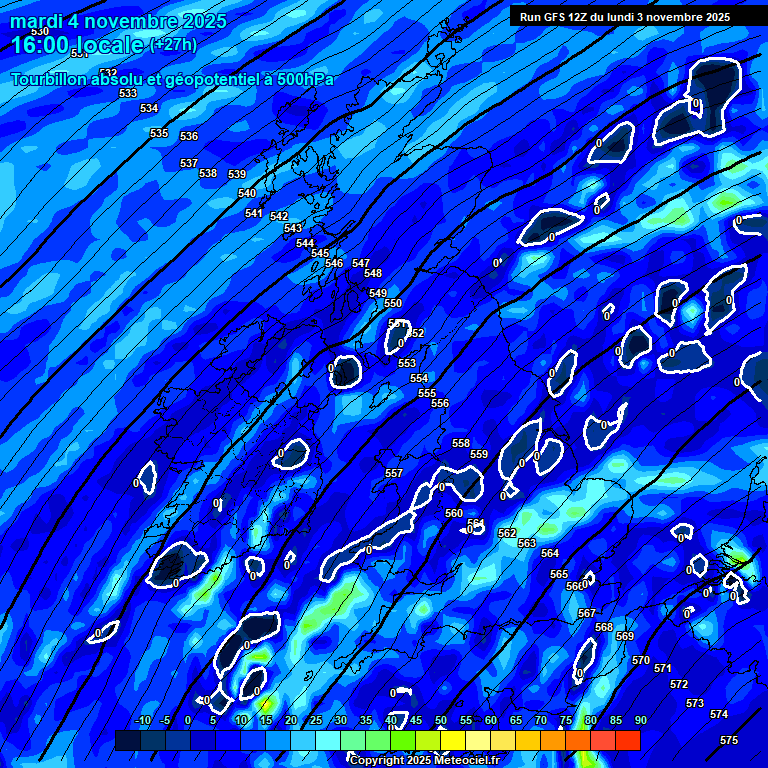Click the 'Tourbillon absolu et géopotentiel' subtitle
Screen dimensions: 768x768
pyautogui.click(x=172, y=80)
